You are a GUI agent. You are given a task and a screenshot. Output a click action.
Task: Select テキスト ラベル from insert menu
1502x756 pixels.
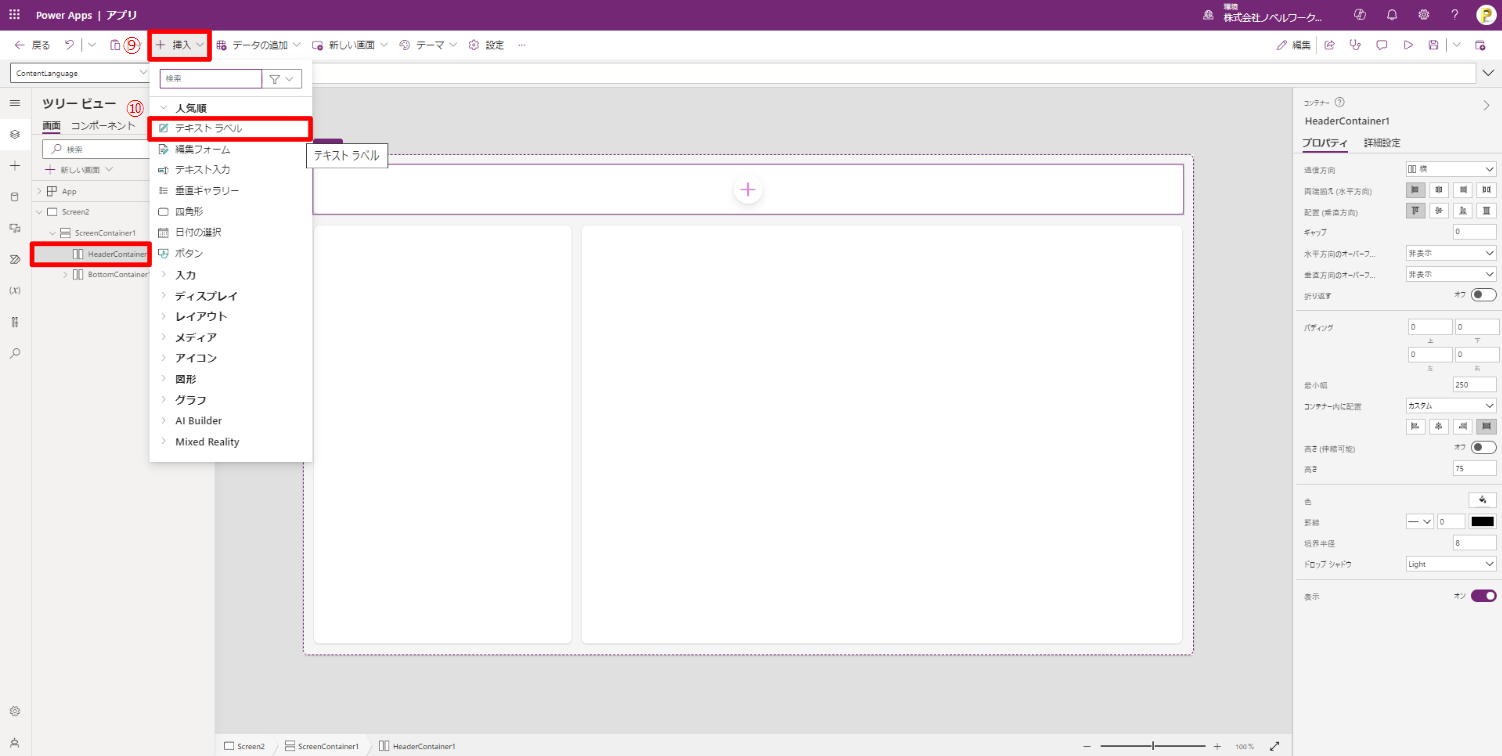click(230, 128)
